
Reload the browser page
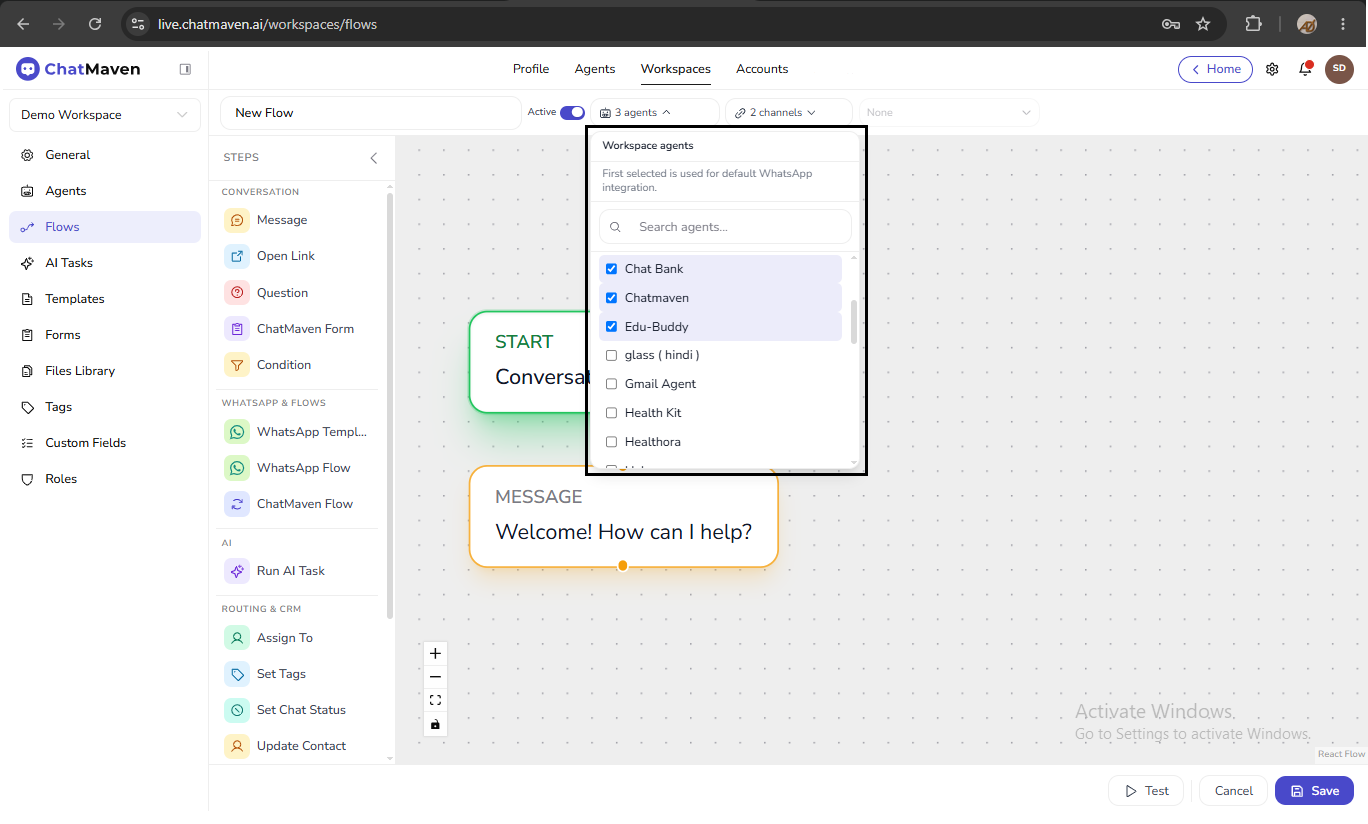click(95, 24)
